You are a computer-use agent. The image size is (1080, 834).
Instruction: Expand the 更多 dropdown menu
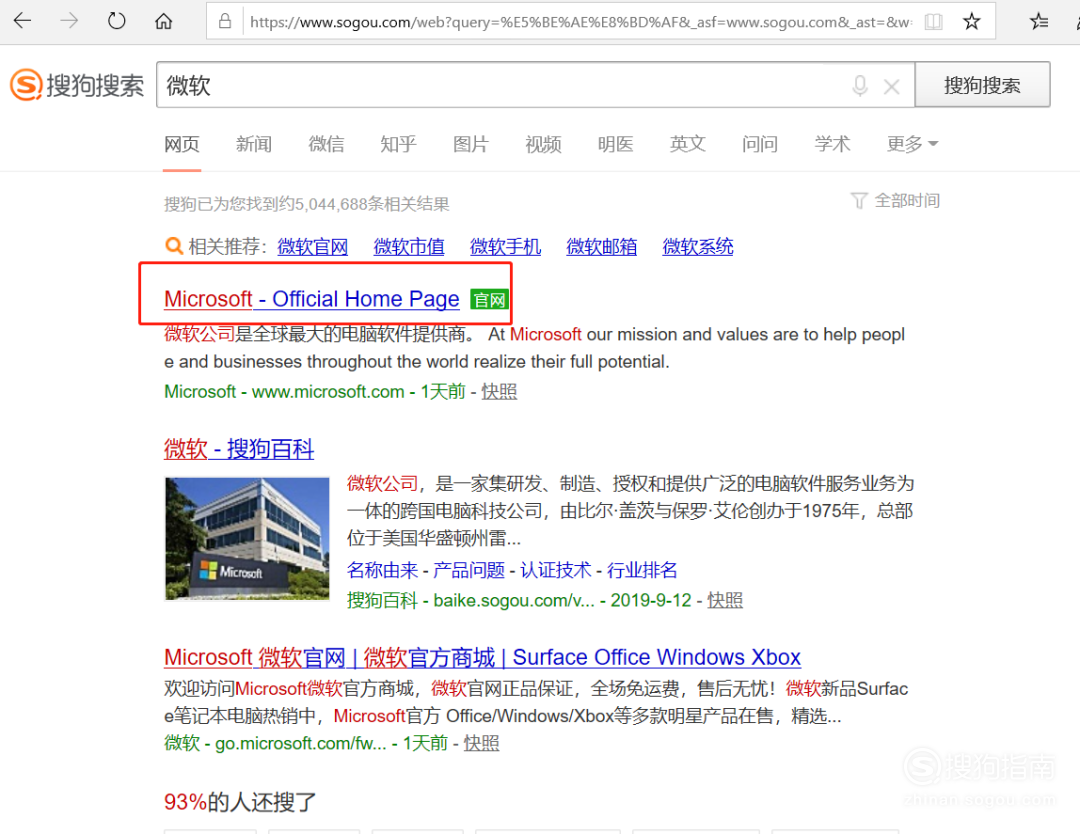(912, 144)
